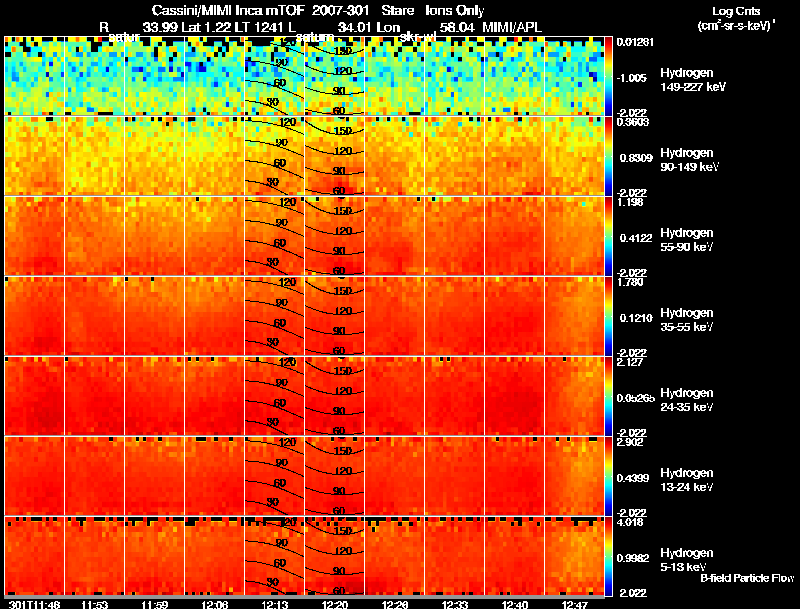Click the 1.198 colorbar value
This screenshot has width=800, height=609.
630,202
